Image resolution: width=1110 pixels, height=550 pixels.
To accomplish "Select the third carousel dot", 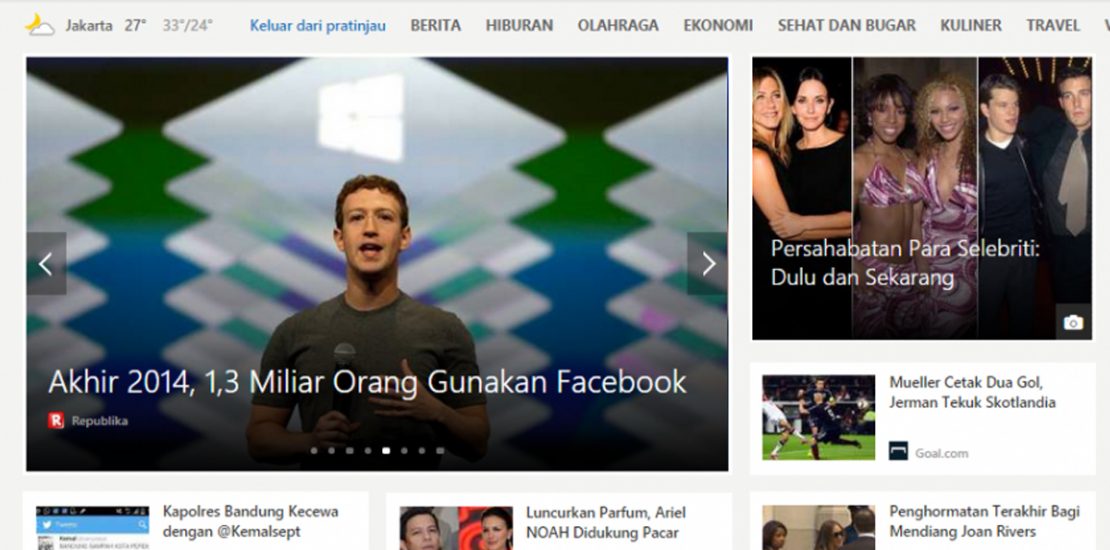I will (349, 450).
